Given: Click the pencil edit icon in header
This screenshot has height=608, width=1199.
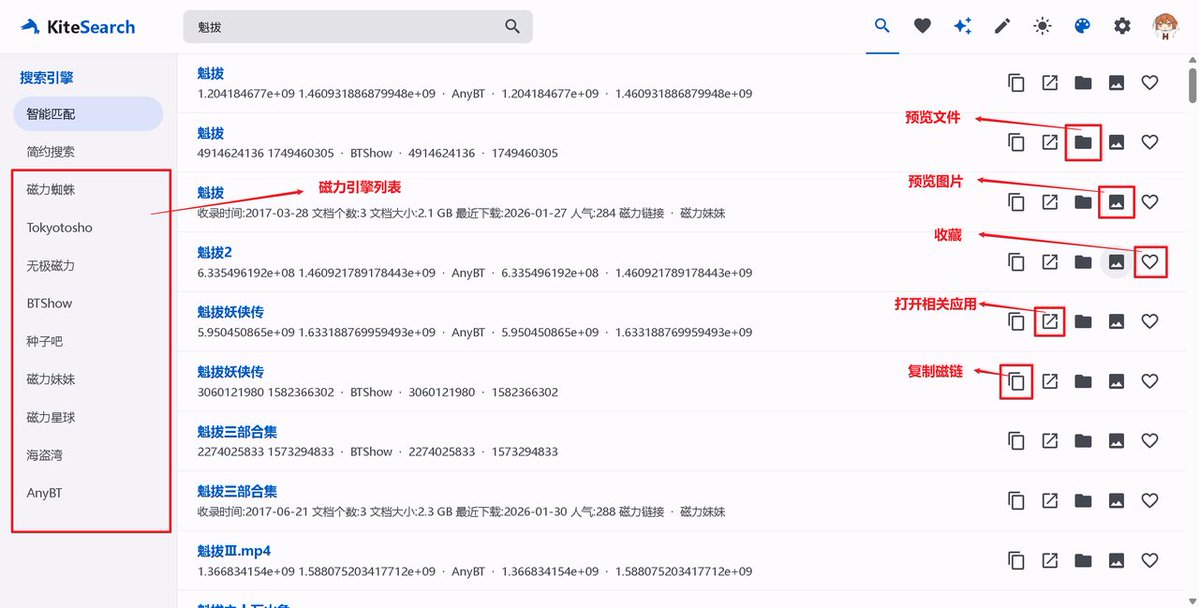Looking at the screenshot, I should coord(1002,27).
